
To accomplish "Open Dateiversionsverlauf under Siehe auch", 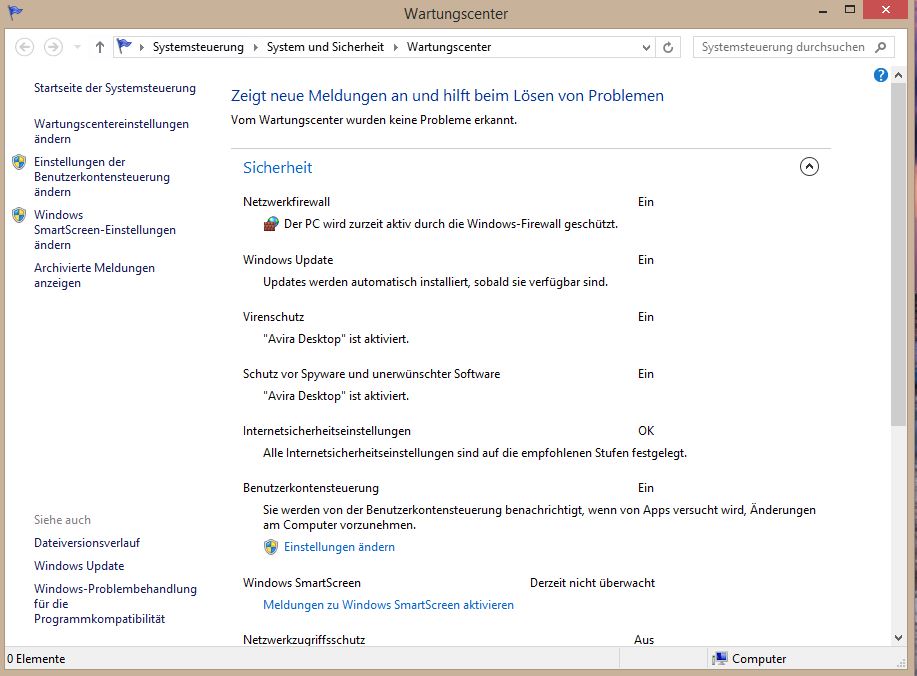I will click(87, 543).
